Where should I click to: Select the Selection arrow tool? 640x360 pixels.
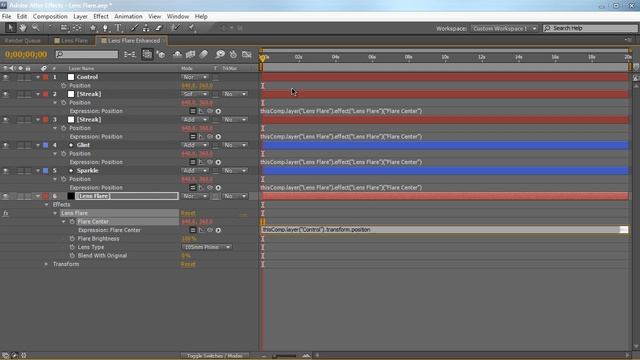click(x=11, y=28)
